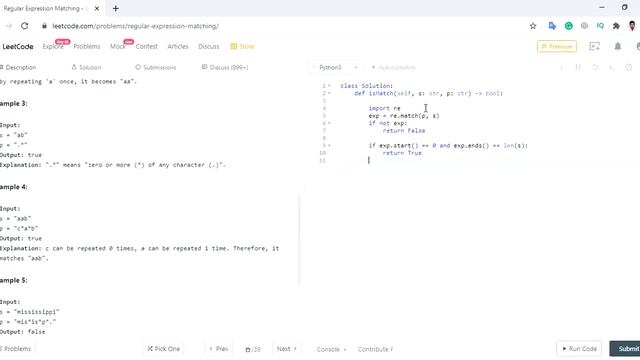Screen dimensions: 640x360
Task: Open the Discuss nav item
Action: click(x=209, y=47)
